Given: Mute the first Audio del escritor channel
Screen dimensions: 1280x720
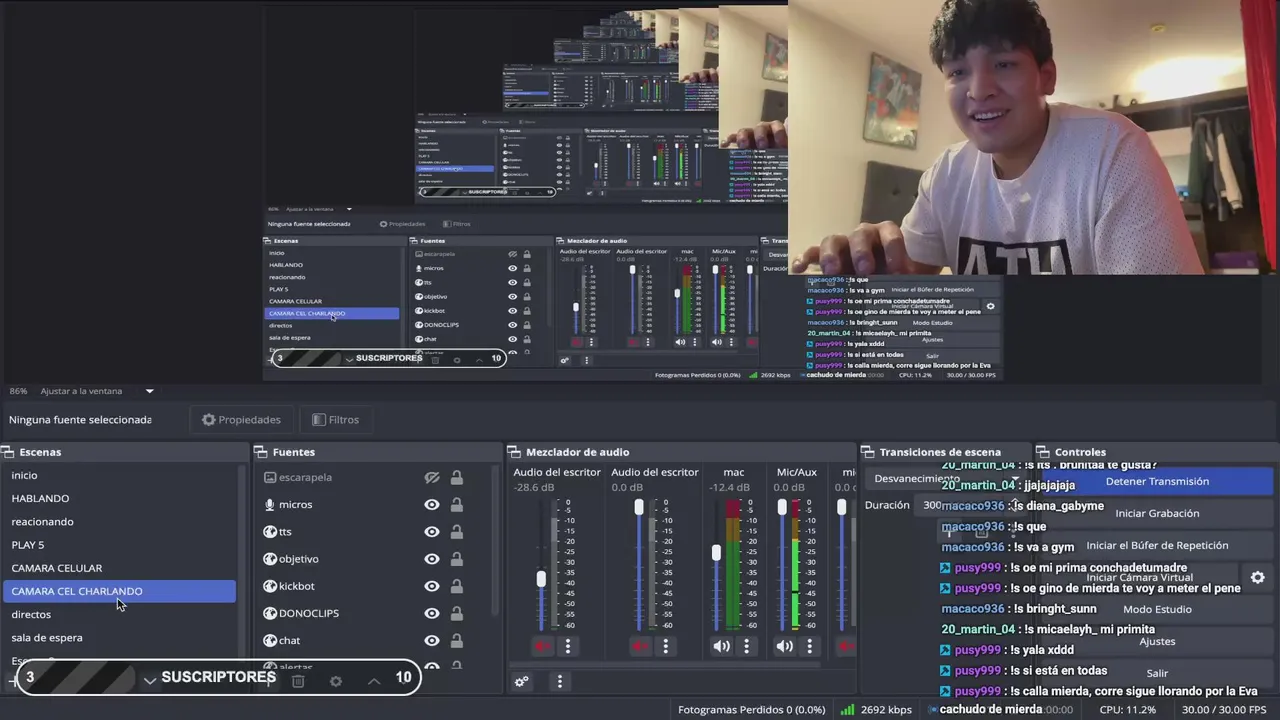Looking at the screenshot, I should tap(542, 646).
